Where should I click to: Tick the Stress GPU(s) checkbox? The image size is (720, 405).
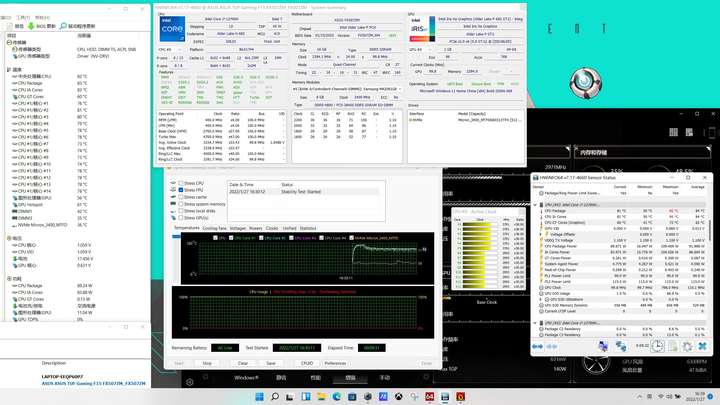(x=181, y=218)
